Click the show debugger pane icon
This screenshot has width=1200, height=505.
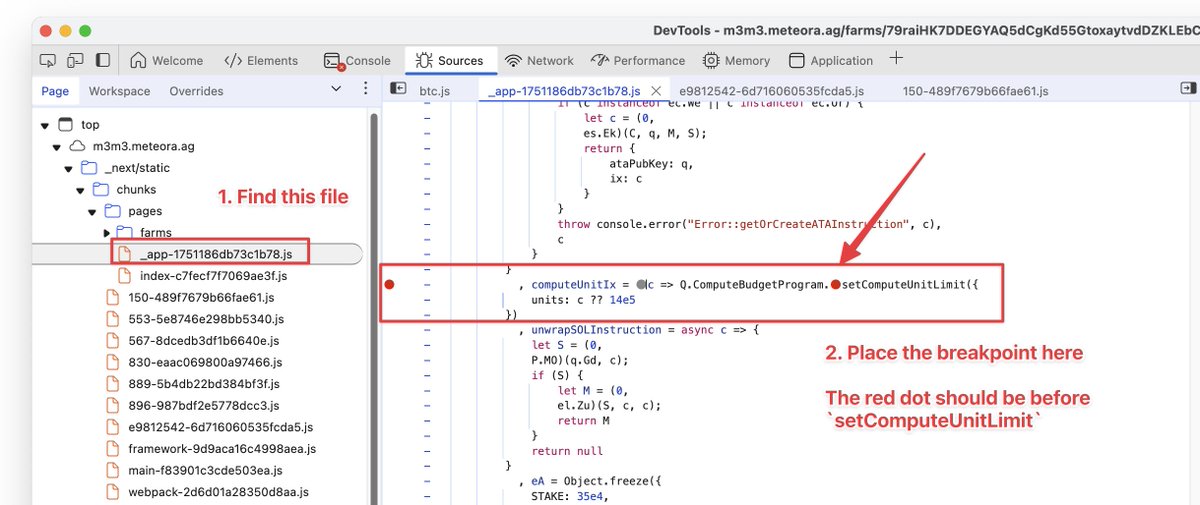[x=1189, y=90]
